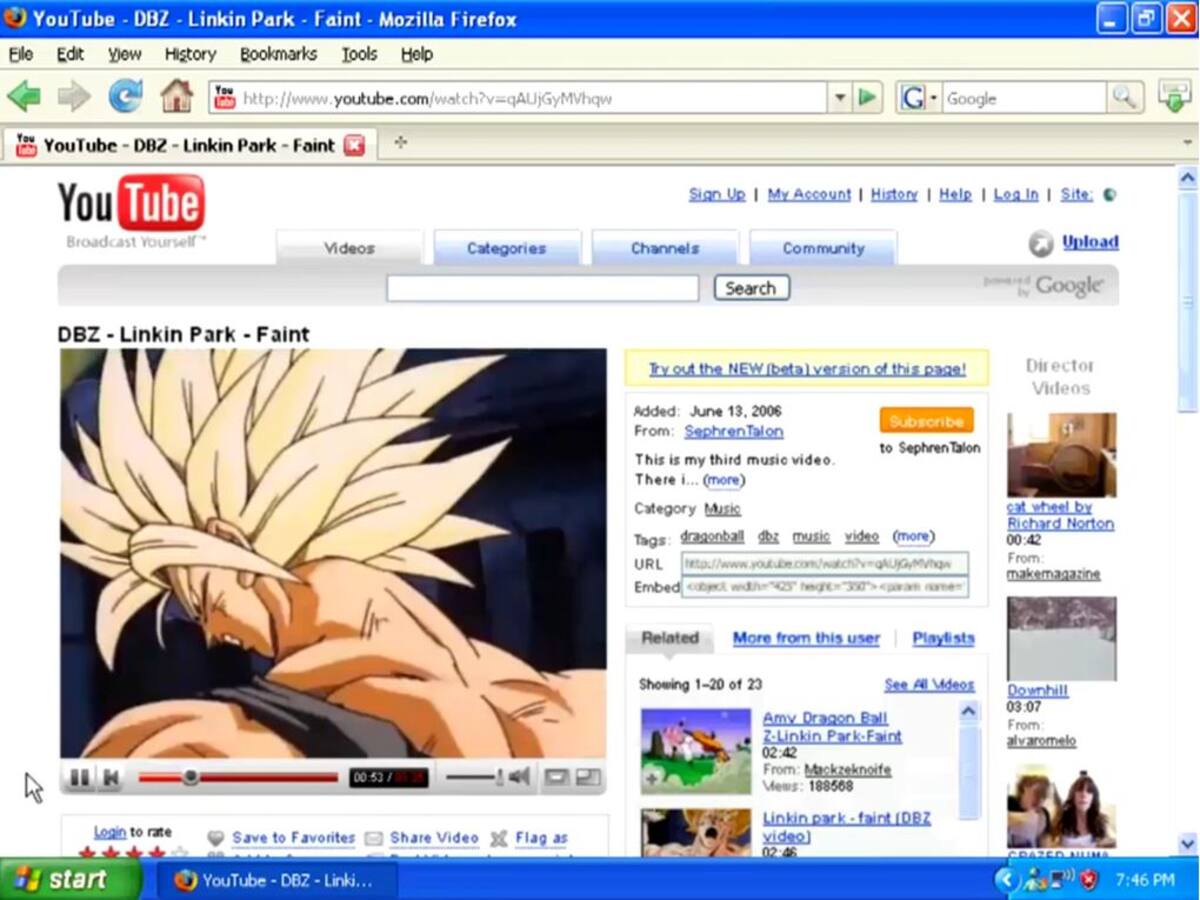This screenshot has width=1200, height=900.
Task: Open the Firefox Home page icon
Action: click(177, 97)
